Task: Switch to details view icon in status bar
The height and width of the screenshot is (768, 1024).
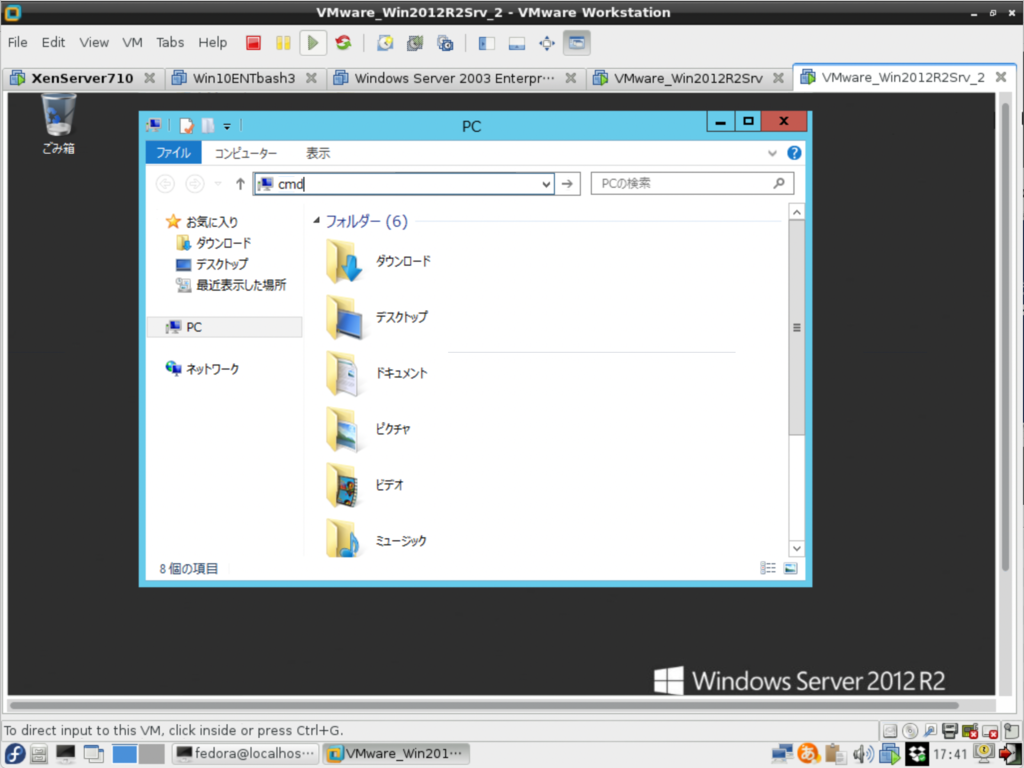Action: 768,568
